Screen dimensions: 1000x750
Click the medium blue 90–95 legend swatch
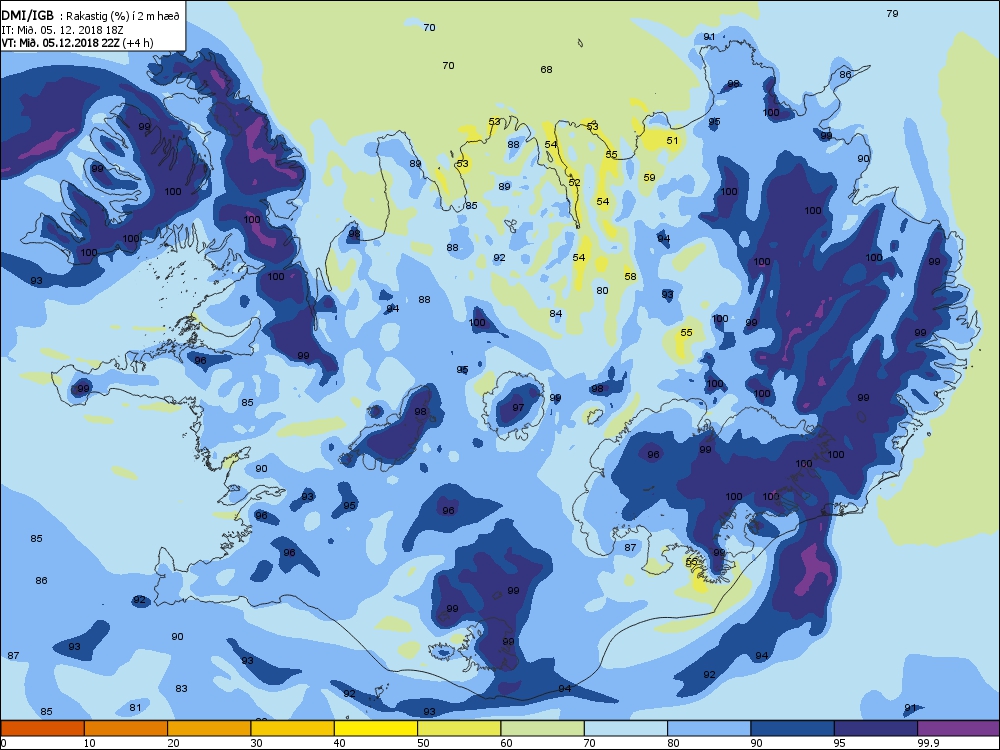(x=792, y=728)
